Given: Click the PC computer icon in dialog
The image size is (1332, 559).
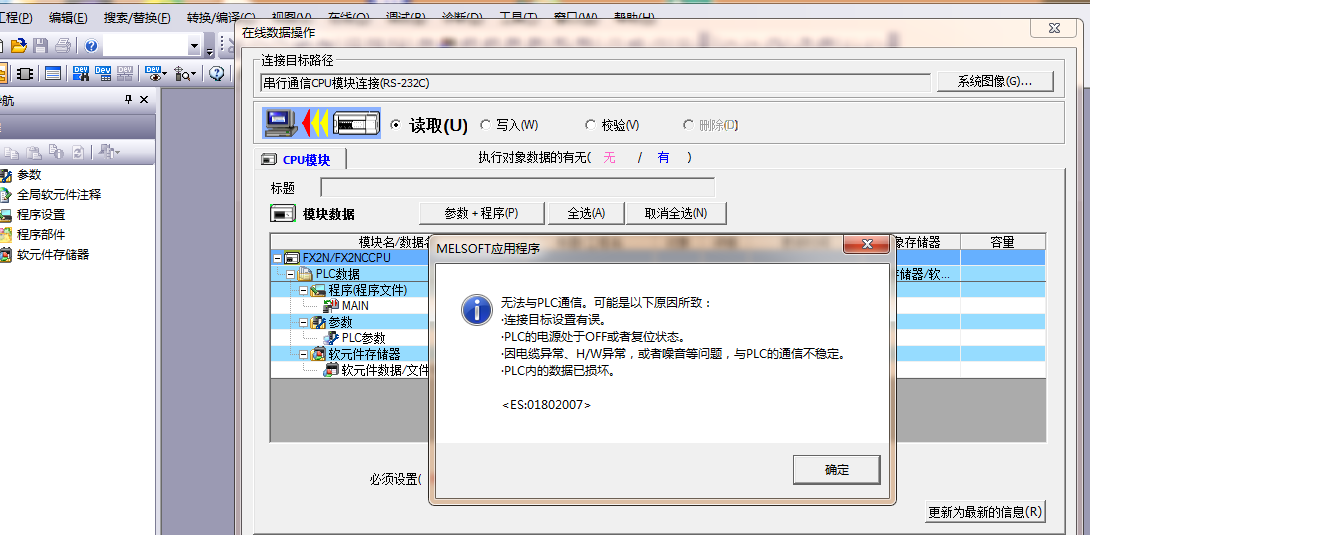Looking at the screenshot, I should pos(280,124).
